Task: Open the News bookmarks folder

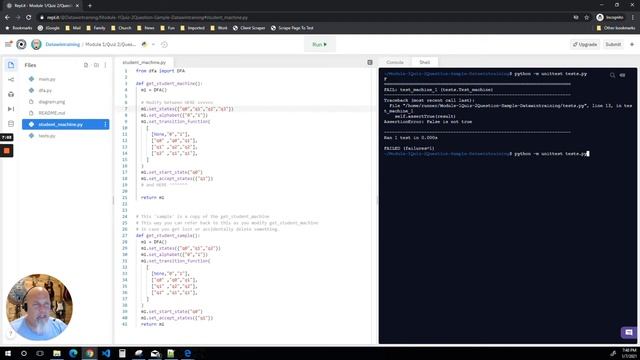Action: pos(146,28)
